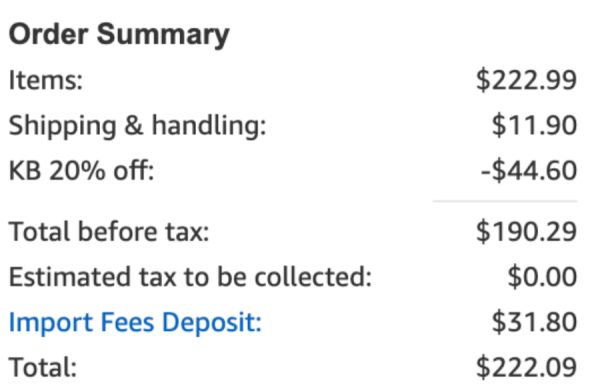The width and height of the screenshot is (600, 389).
Task: Click the $0.00 tax amount
Action: tap(542, 277)
